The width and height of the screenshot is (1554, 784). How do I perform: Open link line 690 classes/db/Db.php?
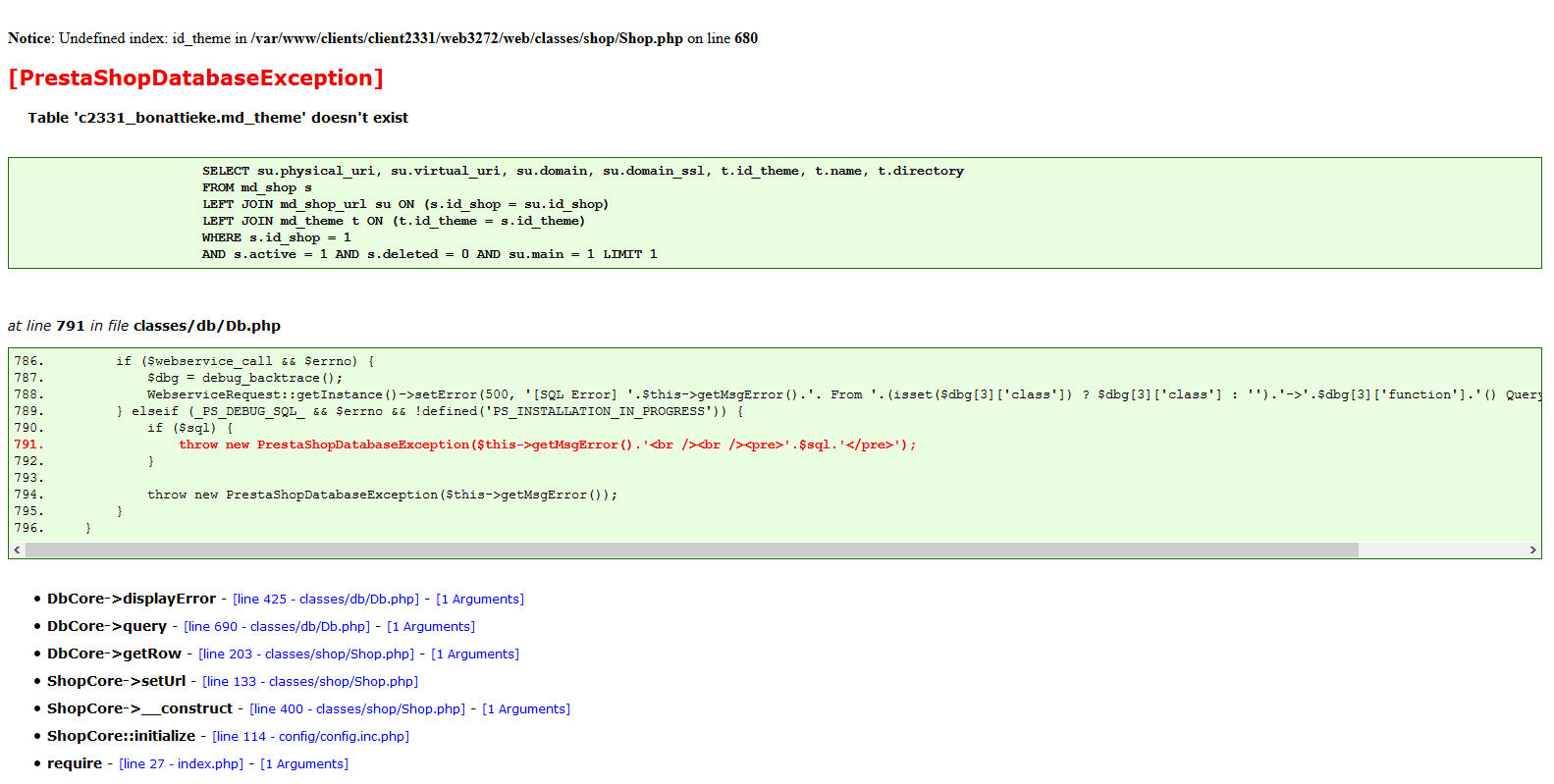[x=277, y=627]
